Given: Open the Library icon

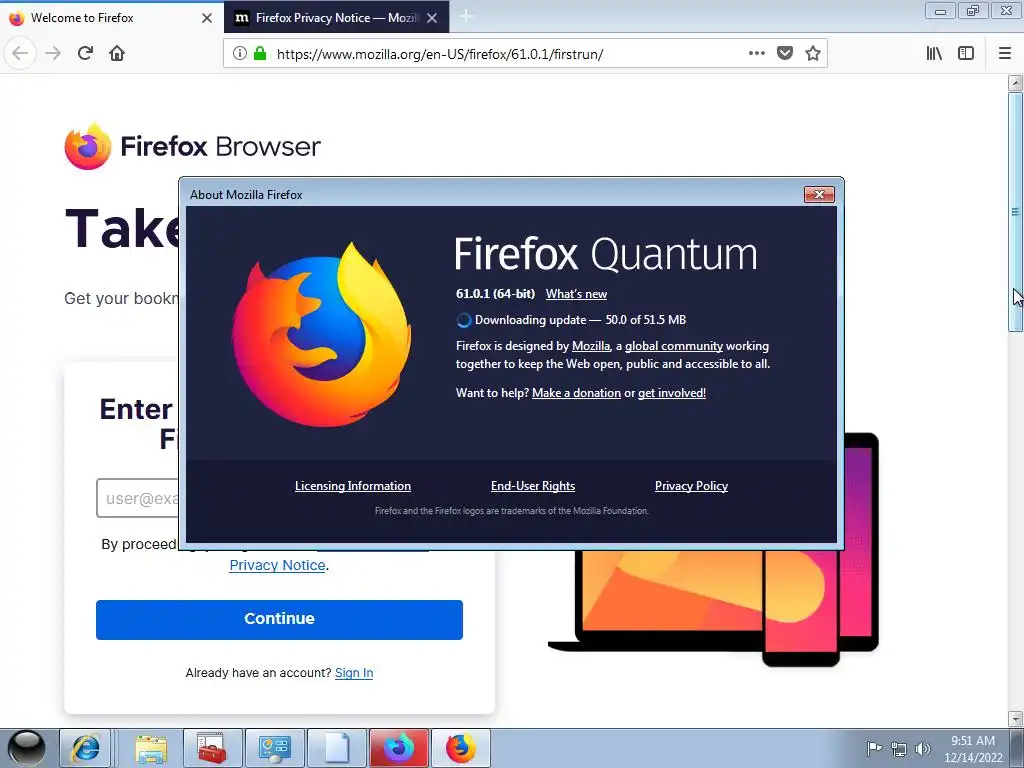Looking at the screenshot, I should pyautogui.click(x=935, y=54).
